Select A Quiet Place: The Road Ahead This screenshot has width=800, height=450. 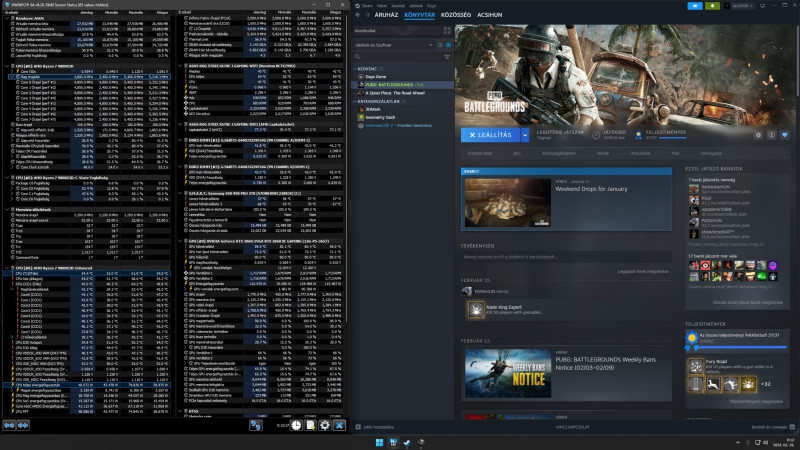point(395,93)
